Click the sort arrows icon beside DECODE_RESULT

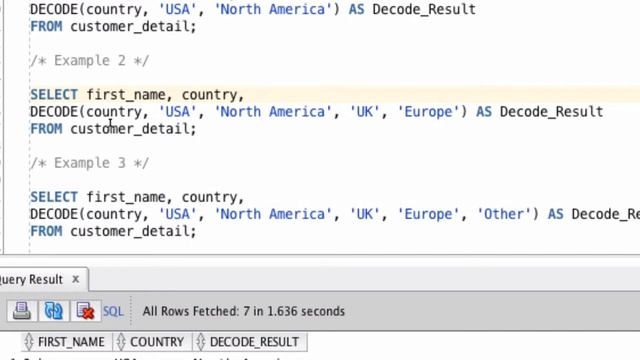pos(200,342)
